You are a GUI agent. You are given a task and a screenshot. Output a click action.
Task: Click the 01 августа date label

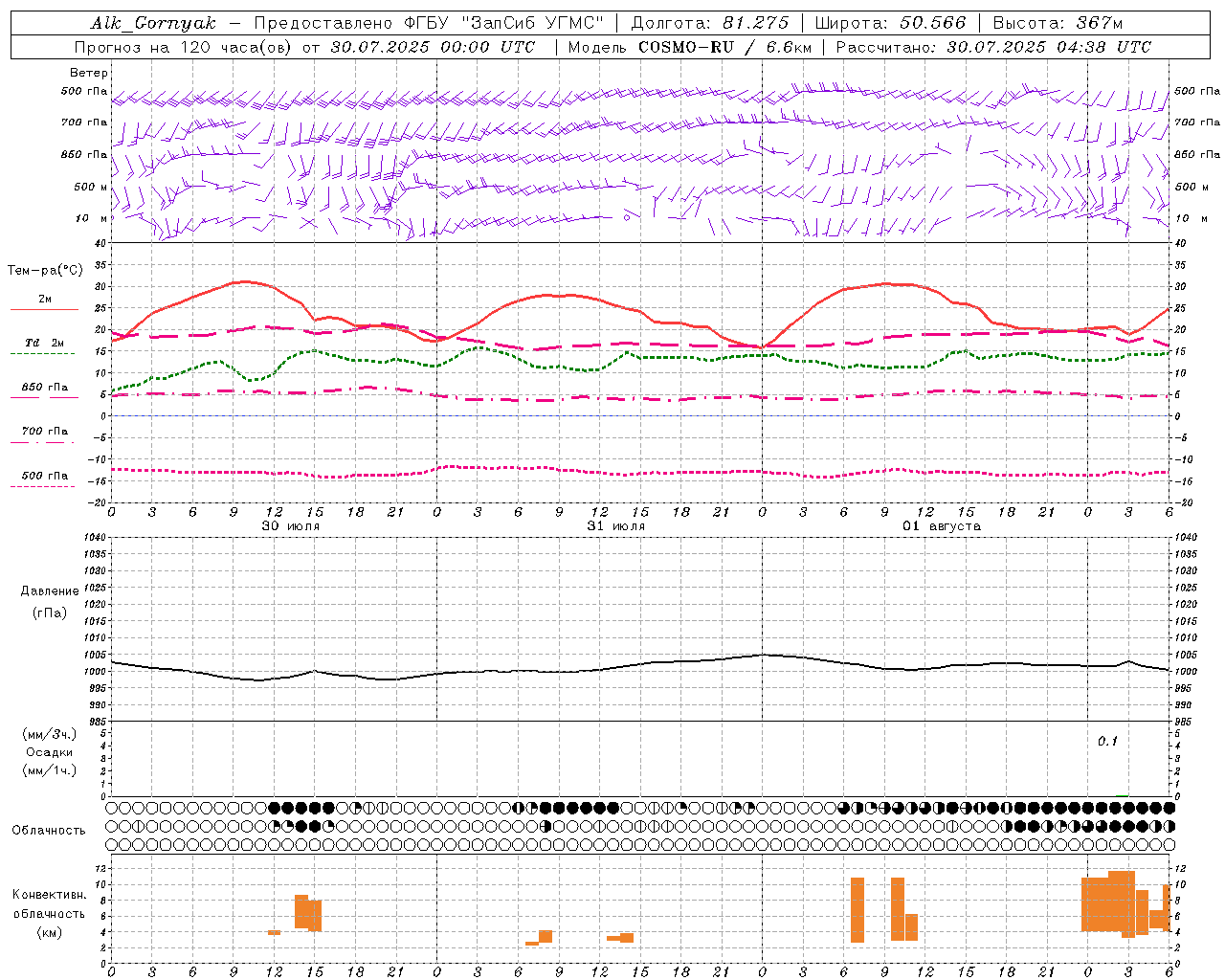(x=942, y=525)
